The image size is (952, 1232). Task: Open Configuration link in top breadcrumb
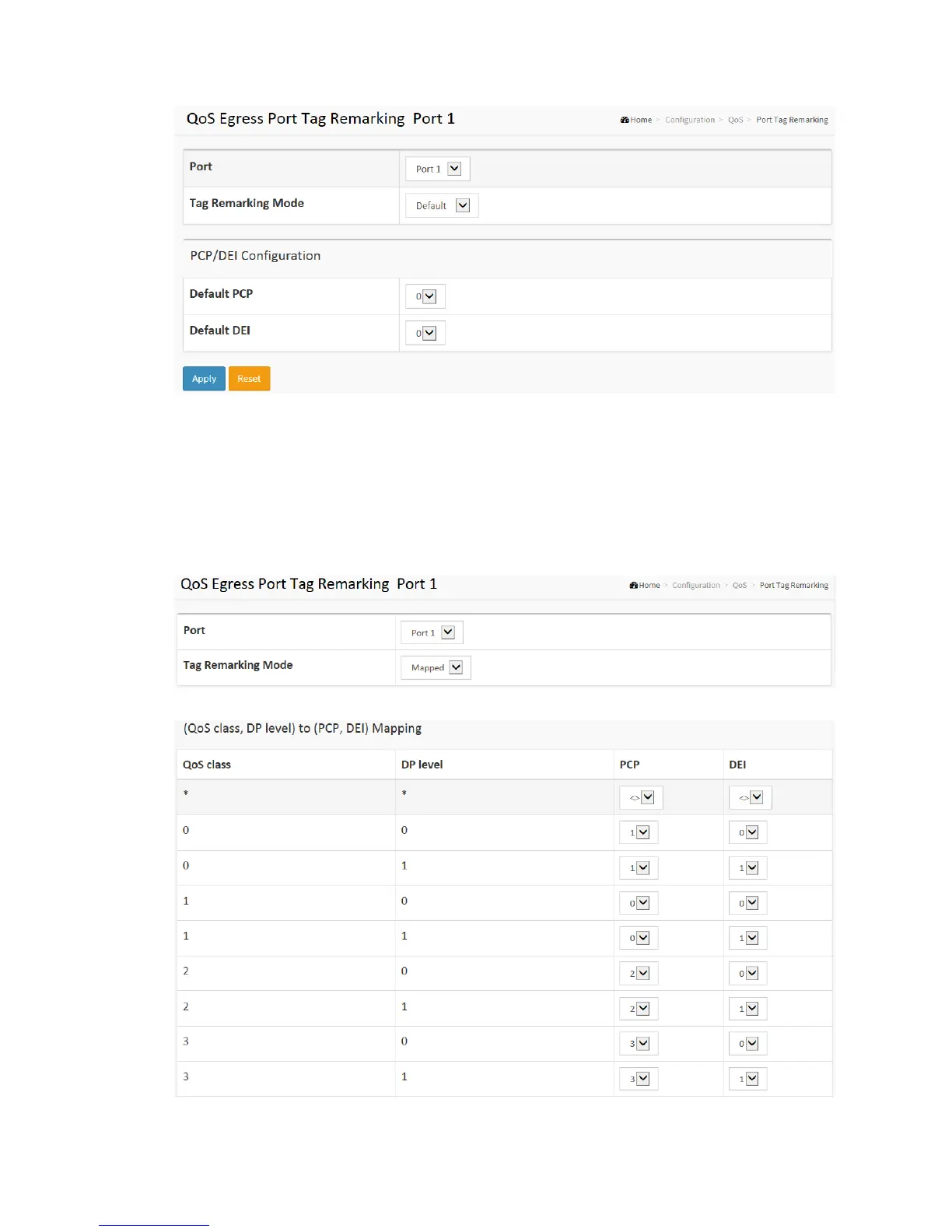point(689,120)
